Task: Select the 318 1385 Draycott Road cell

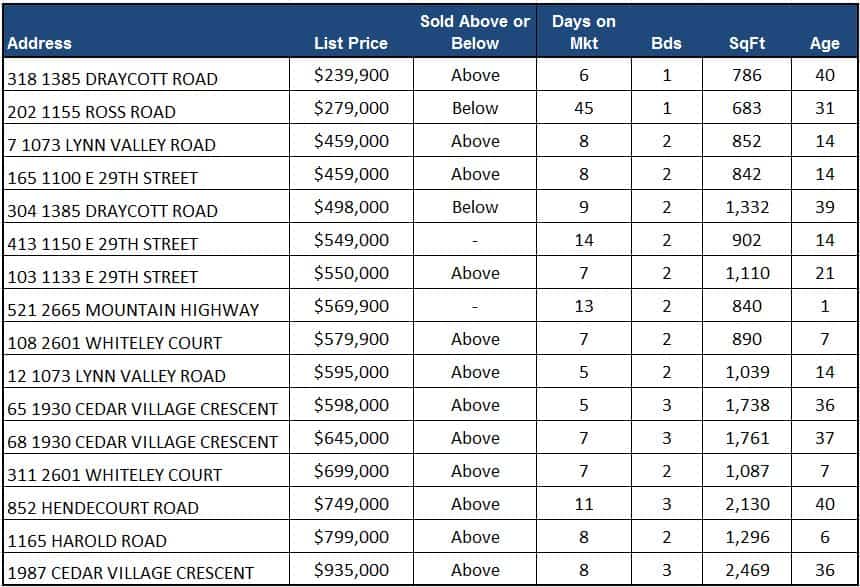Action: tap(111, 78)
